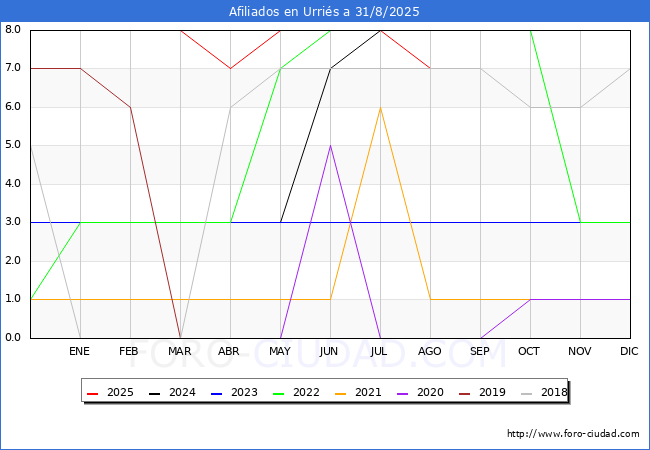This screenshot has width=650, height=450.
Task: Click the 5.0 value on y-axis
Action: pyautogui.click(x=13, y=145)
